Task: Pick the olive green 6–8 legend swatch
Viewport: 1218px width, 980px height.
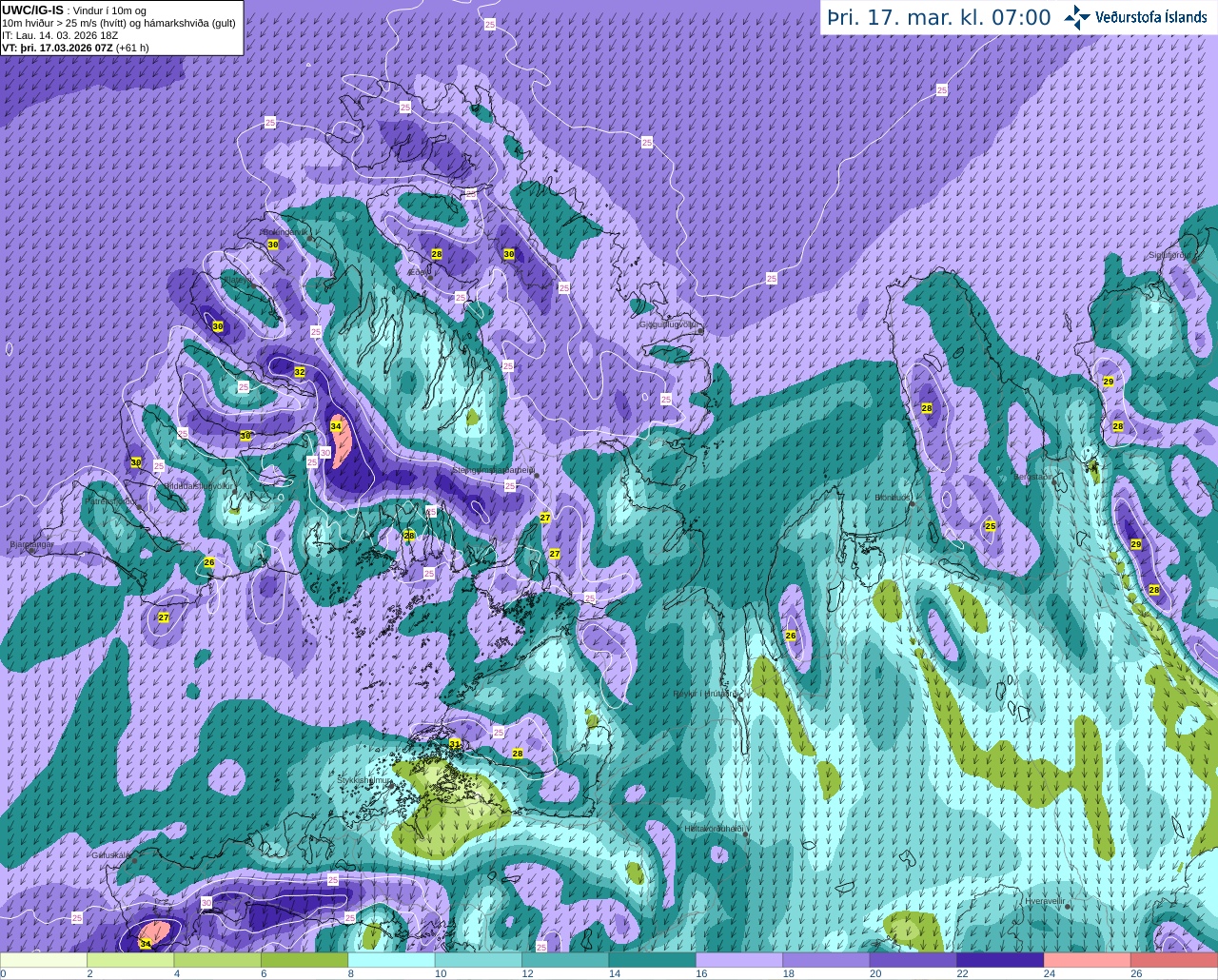Action: point(304,960)
